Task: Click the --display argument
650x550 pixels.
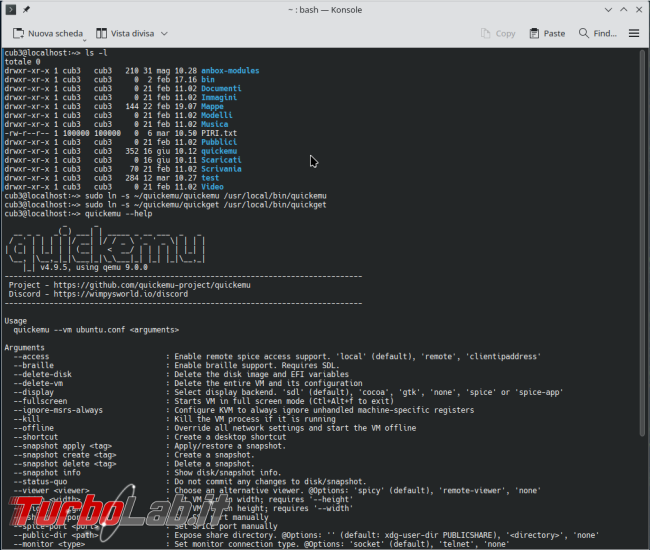Action: click(34, 392)
